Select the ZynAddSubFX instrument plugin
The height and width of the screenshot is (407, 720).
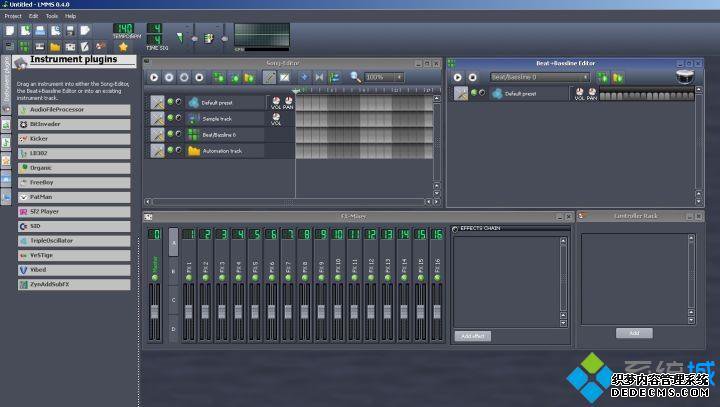(x=74, y=284)
